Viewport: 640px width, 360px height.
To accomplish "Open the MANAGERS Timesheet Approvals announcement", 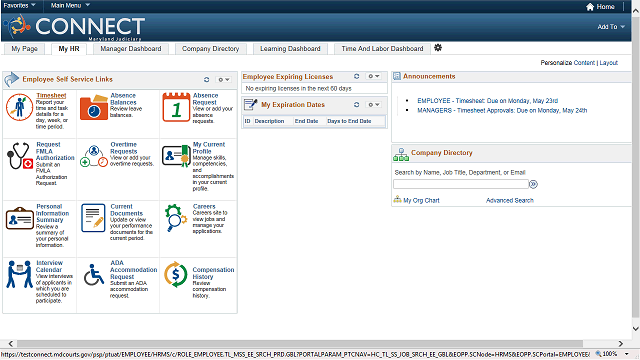I will [502, 110].
